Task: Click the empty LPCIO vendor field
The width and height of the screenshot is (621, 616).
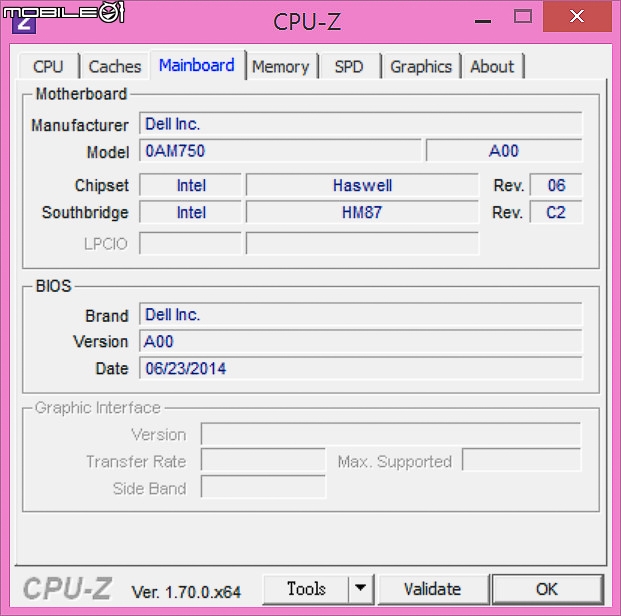Action: (x=190, y=243)
